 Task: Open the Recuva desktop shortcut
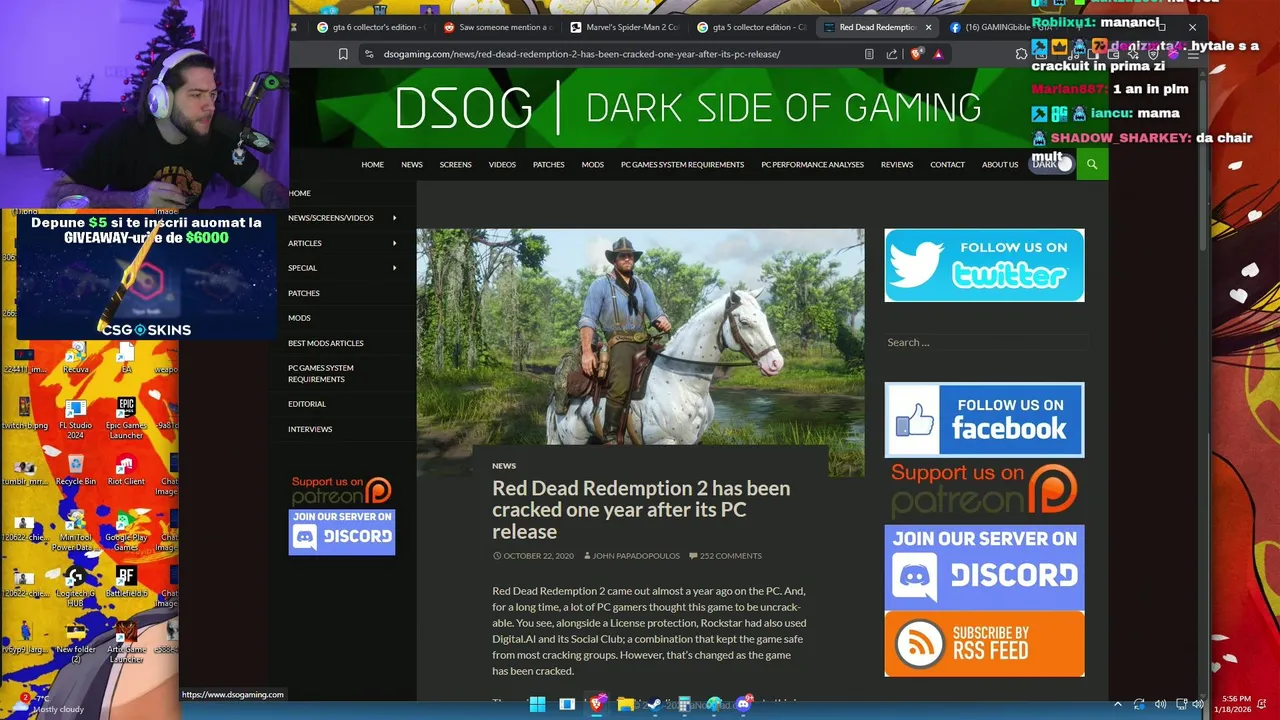tap(75, 358)
